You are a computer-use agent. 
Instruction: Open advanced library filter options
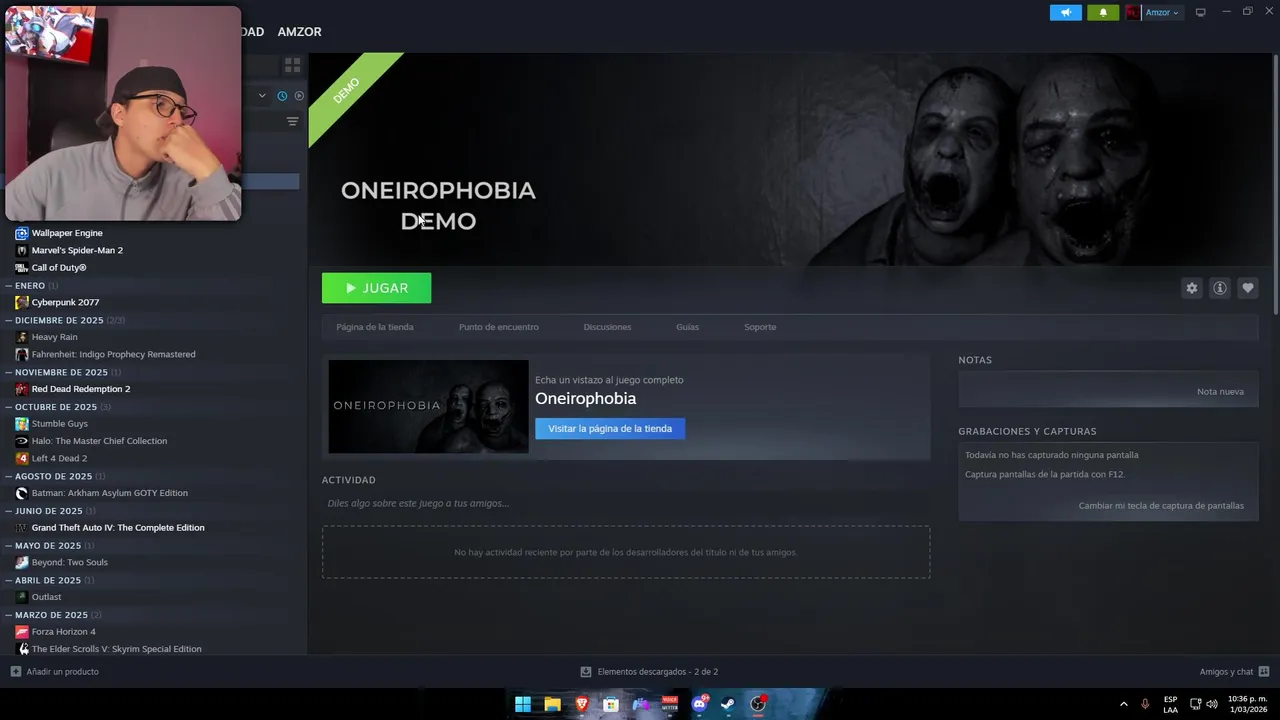click(292, 121)
